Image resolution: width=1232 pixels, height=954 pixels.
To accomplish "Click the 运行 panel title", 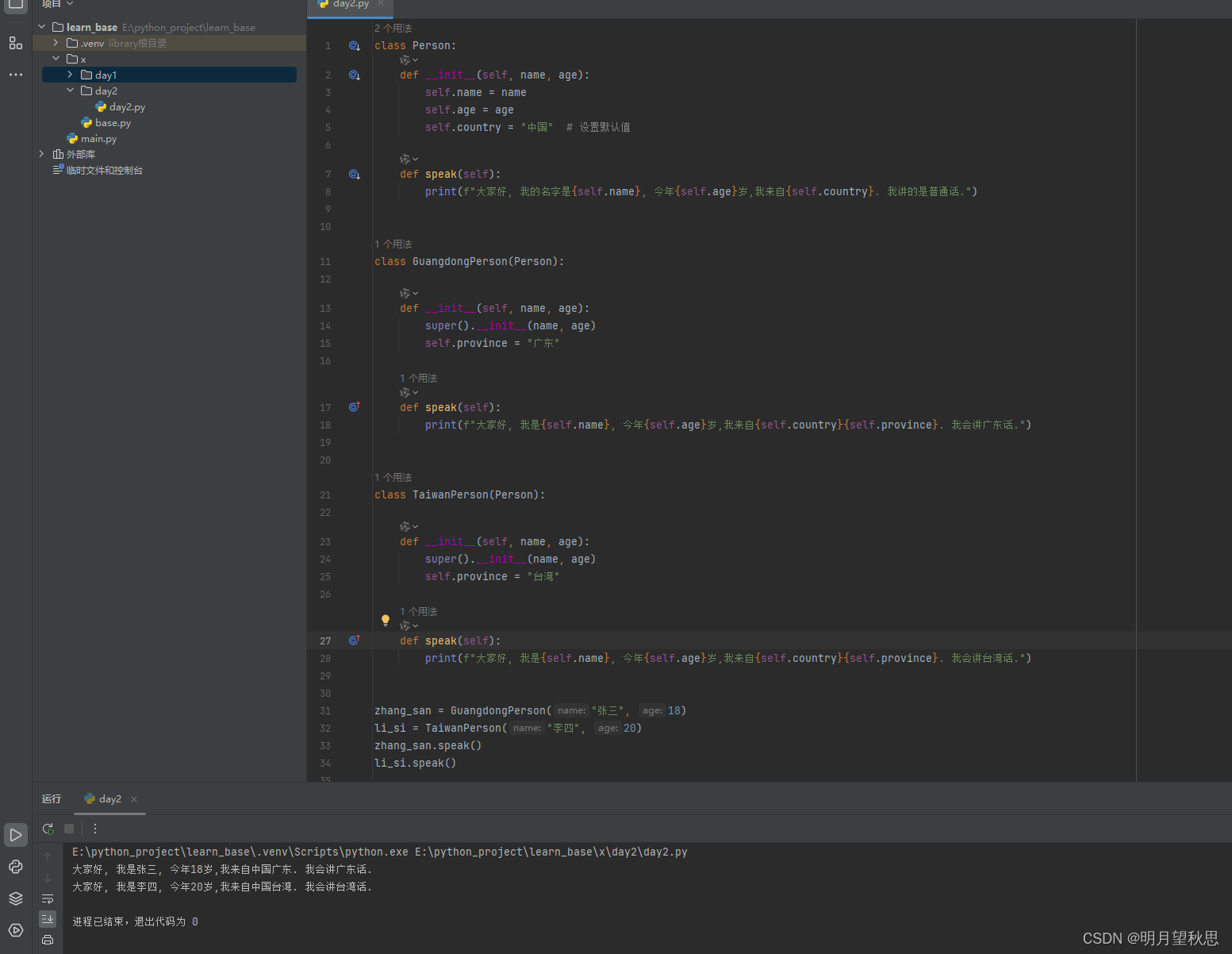I will [52, 799].
